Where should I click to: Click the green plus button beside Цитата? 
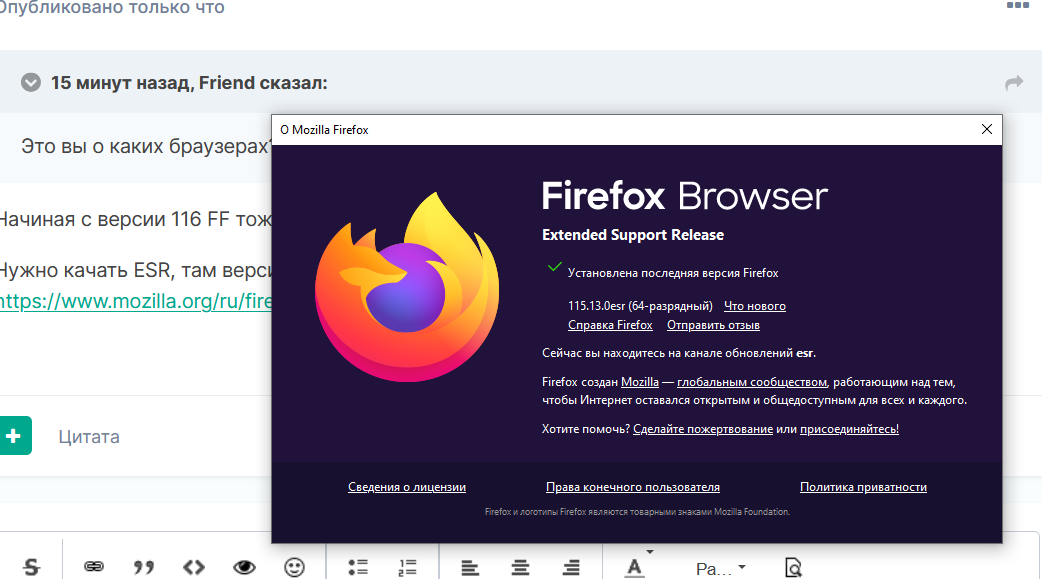(15, 435)
